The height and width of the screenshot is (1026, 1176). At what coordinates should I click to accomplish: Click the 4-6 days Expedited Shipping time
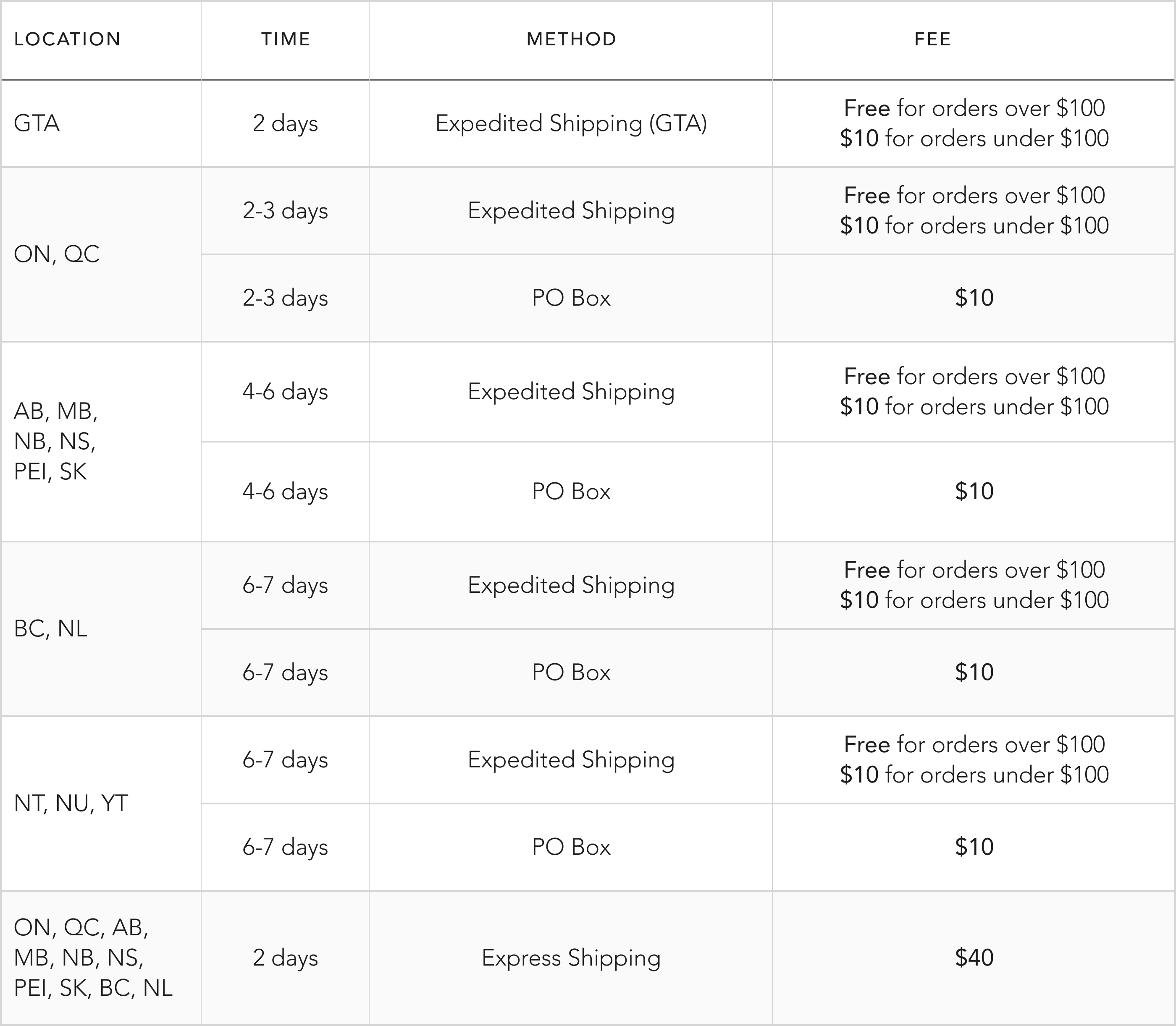tap(285, 392)
